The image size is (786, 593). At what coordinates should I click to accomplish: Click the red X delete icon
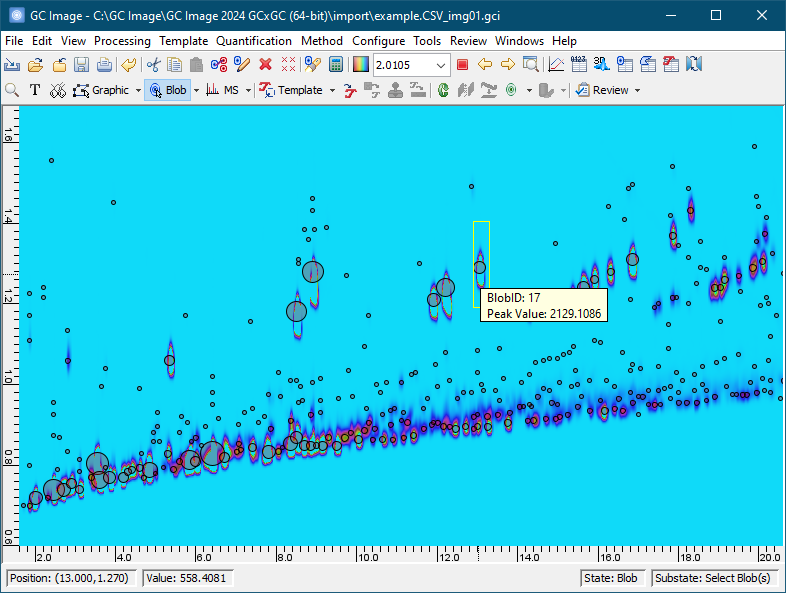tap(265, 65)
